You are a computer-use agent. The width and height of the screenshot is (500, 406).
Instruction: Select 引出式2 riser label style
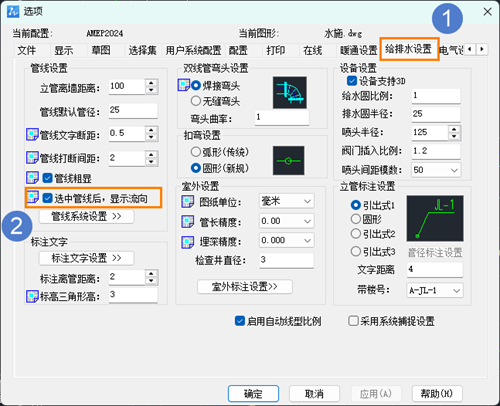coord(356,234)
